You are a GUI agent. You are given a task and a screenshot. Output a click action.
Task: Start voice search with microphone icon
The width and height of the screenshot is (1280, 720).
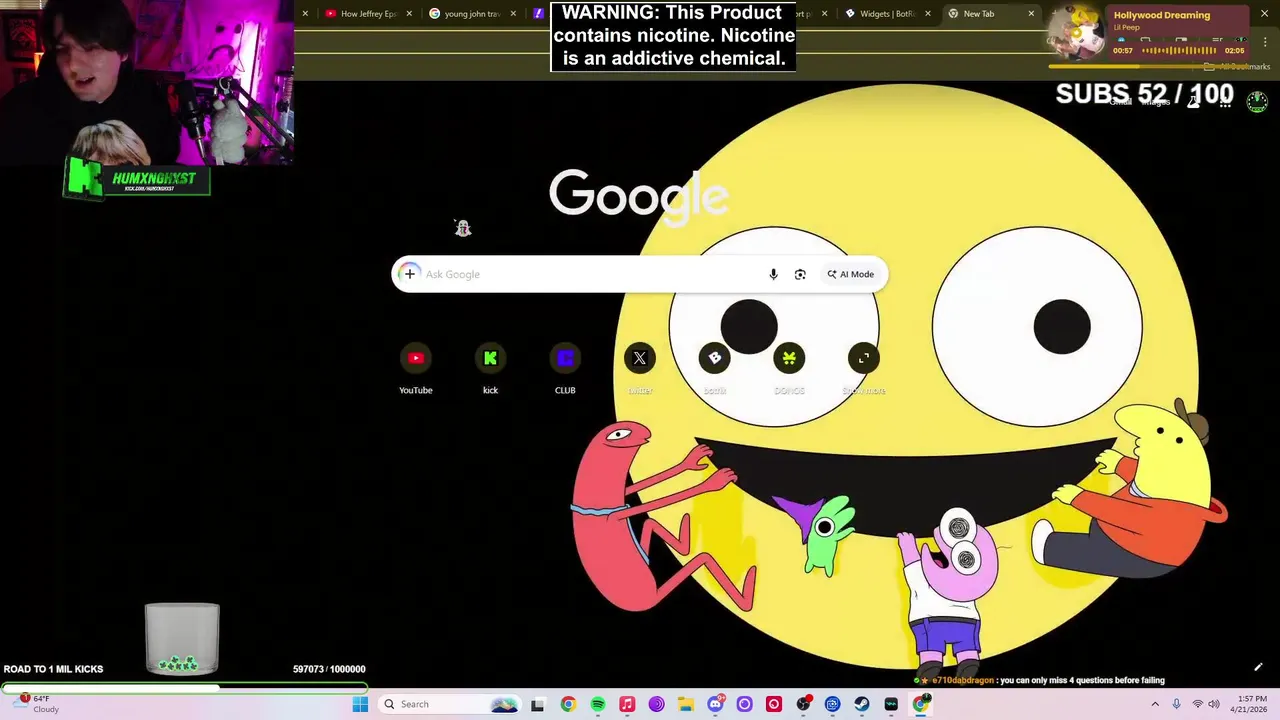coord(773,274)
